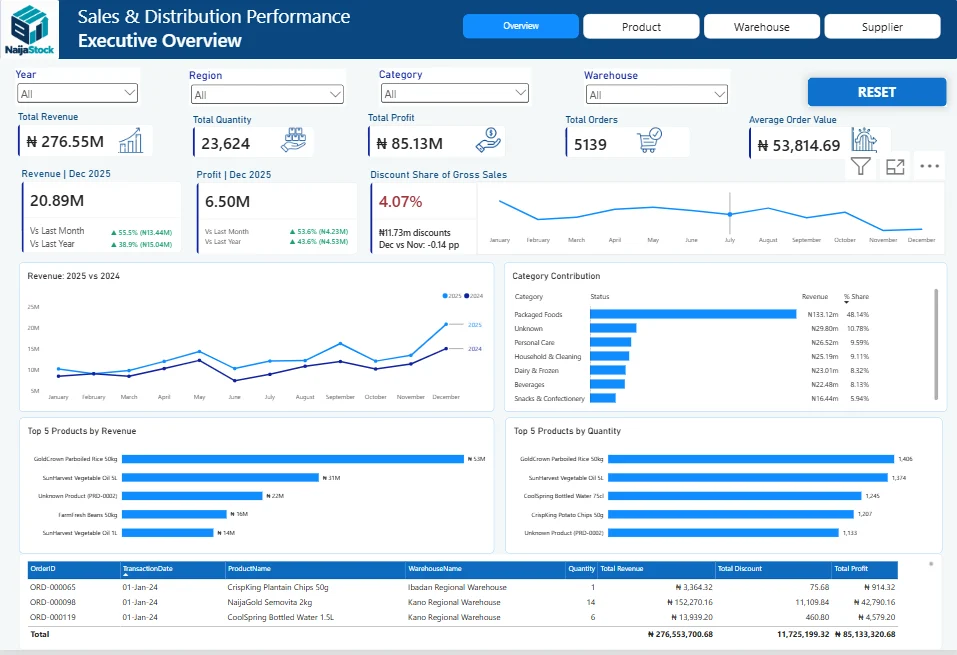This screenshot has height=655, width=957.
Task: Open the visual filter funnel icon
Action: pyautogui.click(x=861, y=166)
